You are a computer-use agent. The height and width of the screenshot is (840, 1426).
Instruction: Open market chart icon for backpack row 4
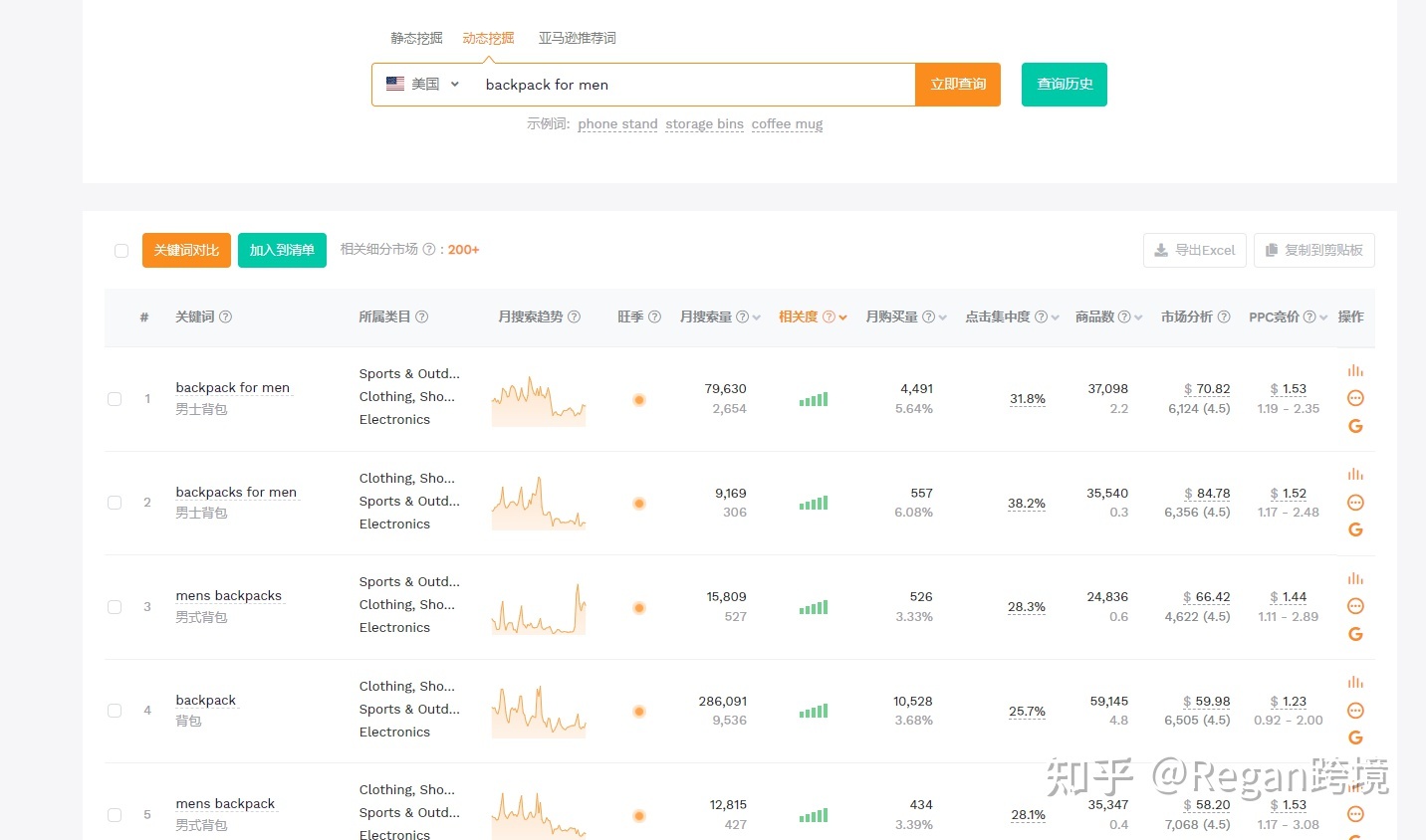click(1355, 683)
